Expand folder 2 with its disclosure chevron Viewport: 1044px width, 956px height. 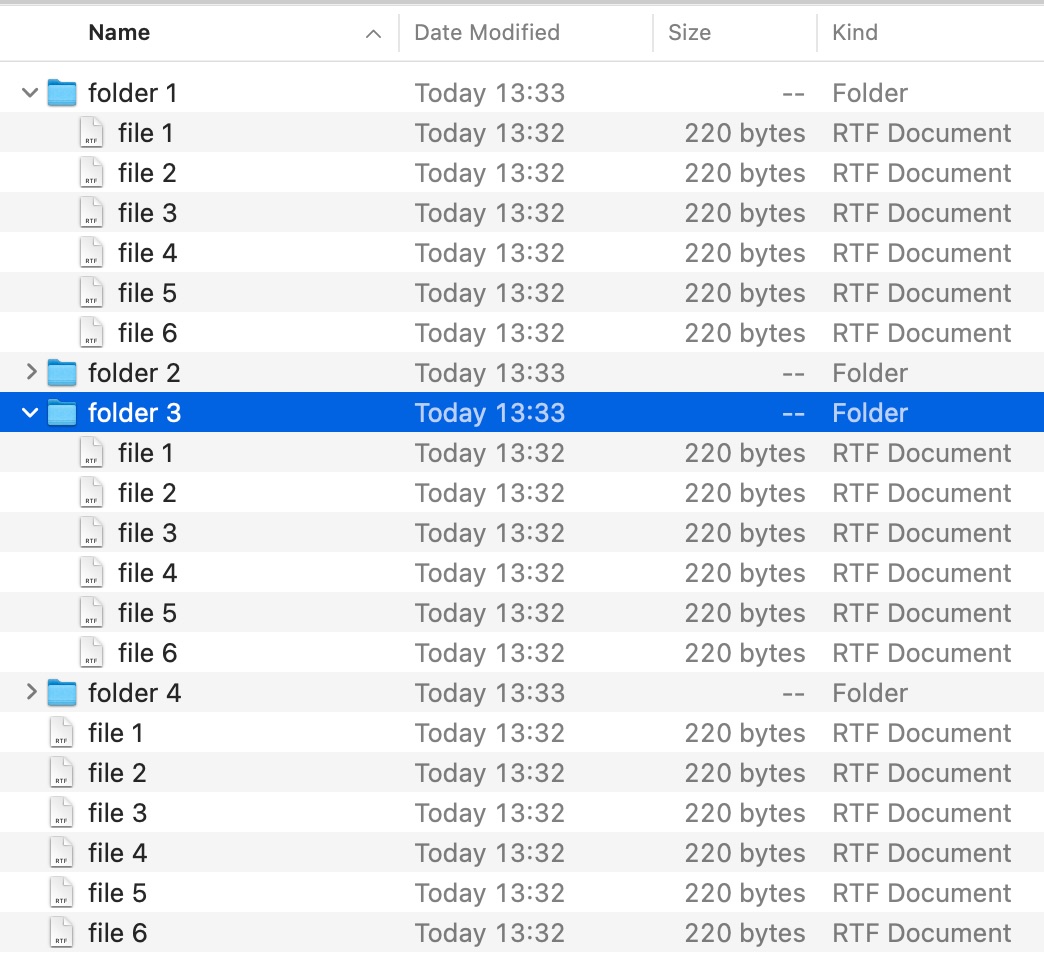click(30, 373)
